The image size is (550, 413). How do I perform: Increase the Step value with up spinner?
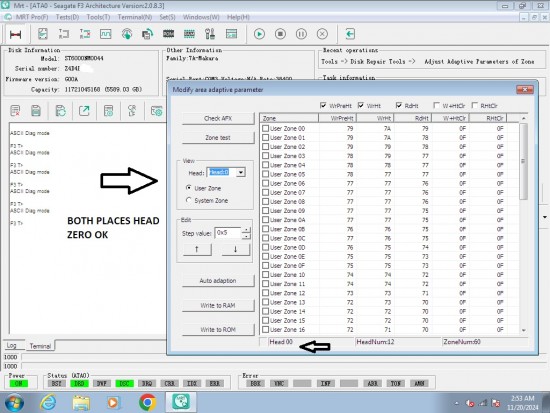[x=246, y=230]
